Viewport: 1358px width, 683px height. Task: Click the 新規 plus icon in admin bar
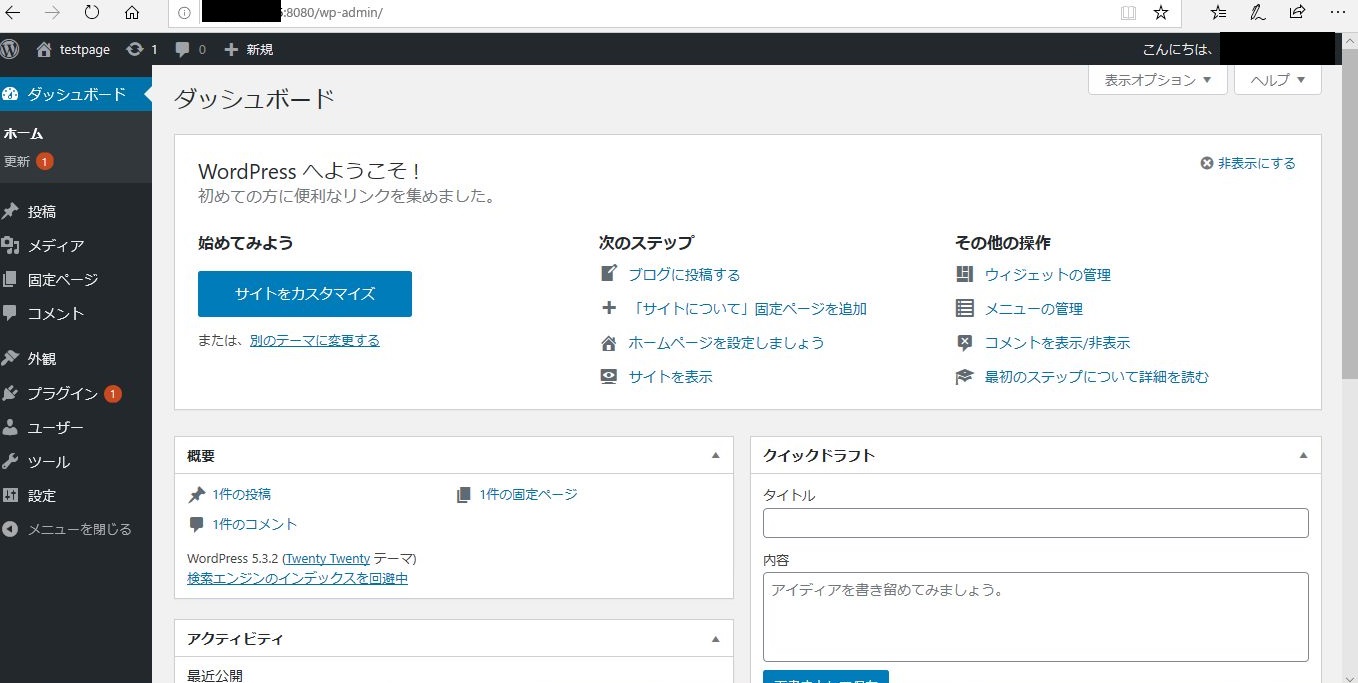coord(232,48)
